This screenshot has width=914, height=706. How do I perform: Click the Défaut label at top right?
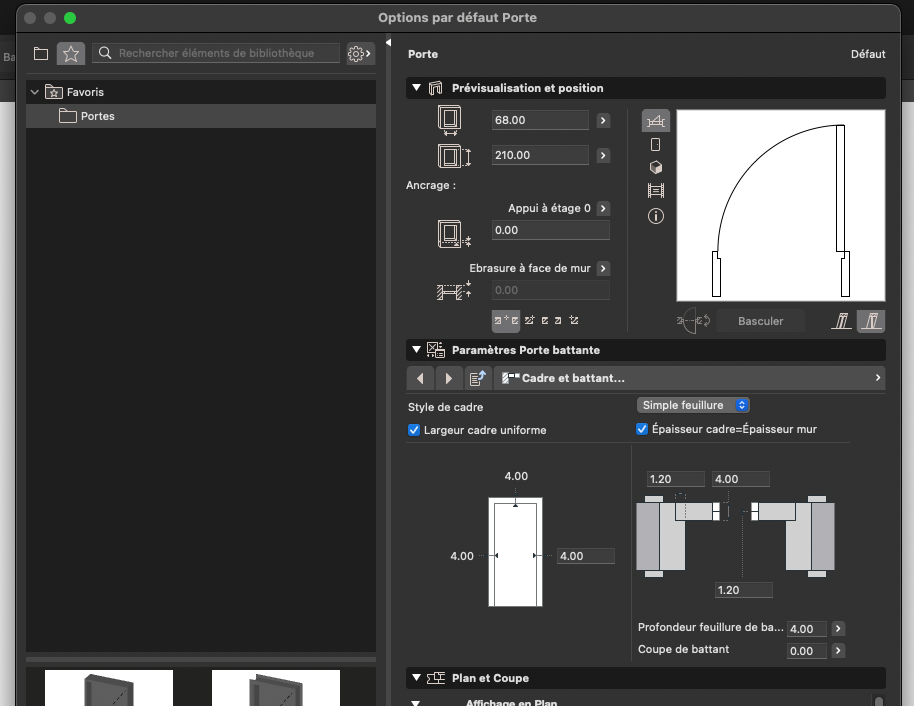point(867,54)
